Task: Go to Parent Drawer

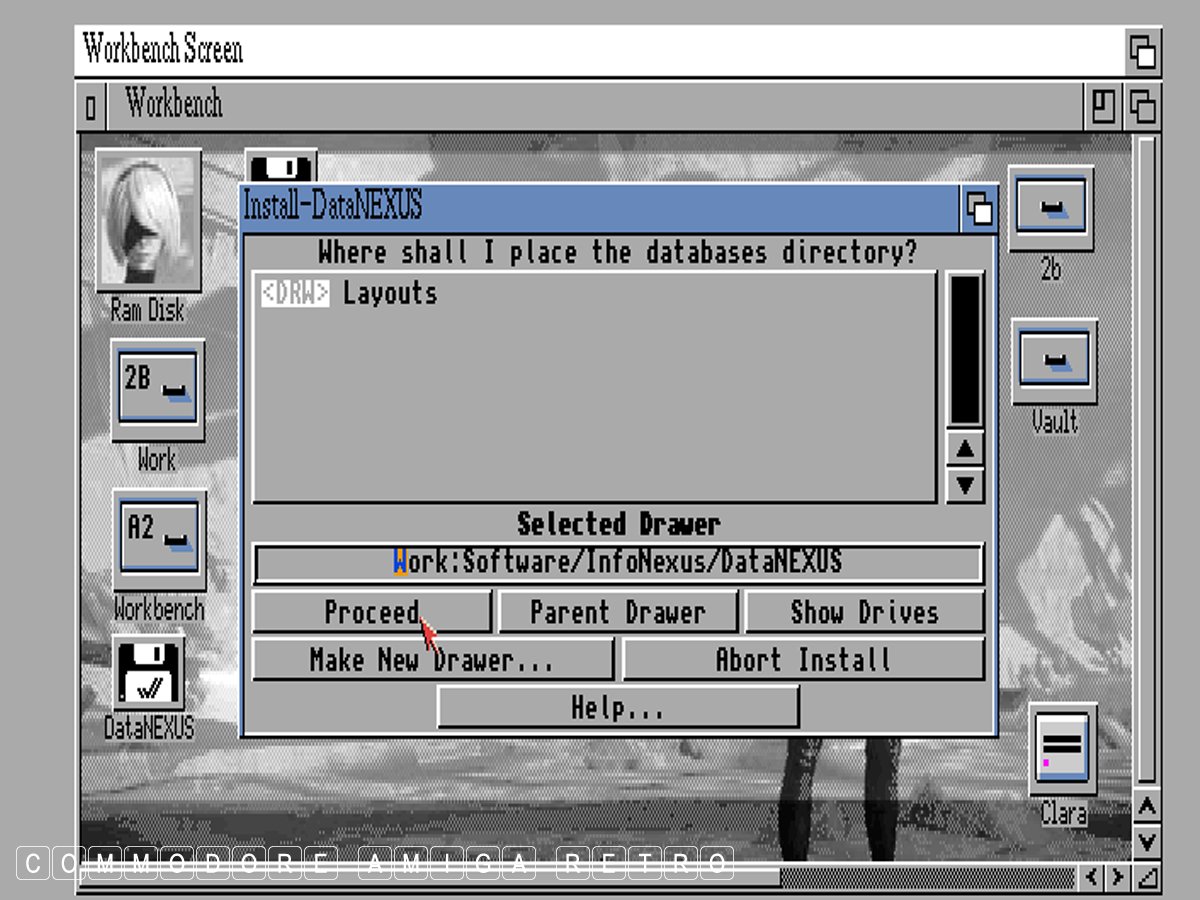Action: coord(617,612)
